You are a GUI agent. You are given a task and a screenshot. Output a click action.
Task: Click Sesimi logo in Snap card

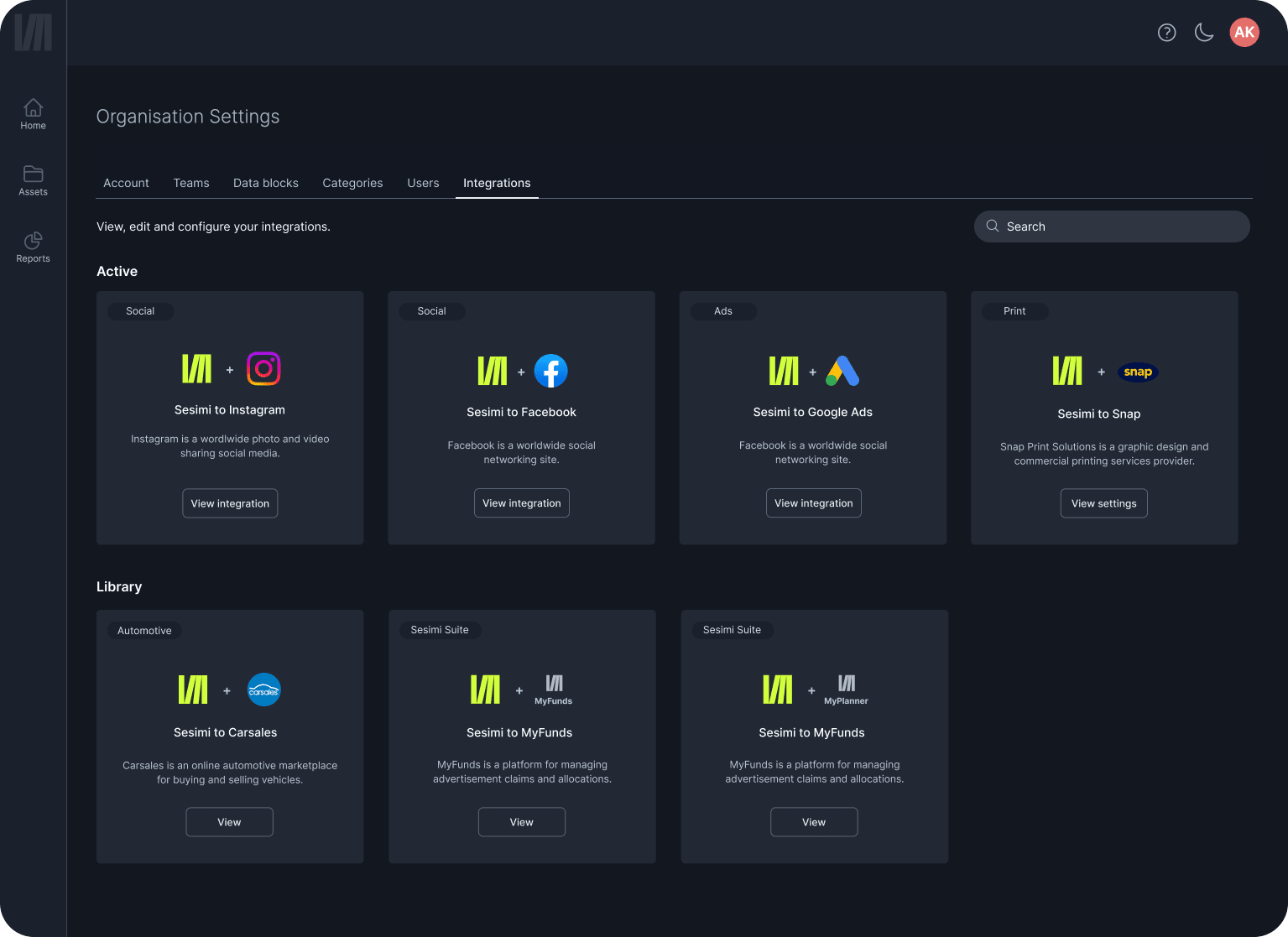coord(1068,371)
